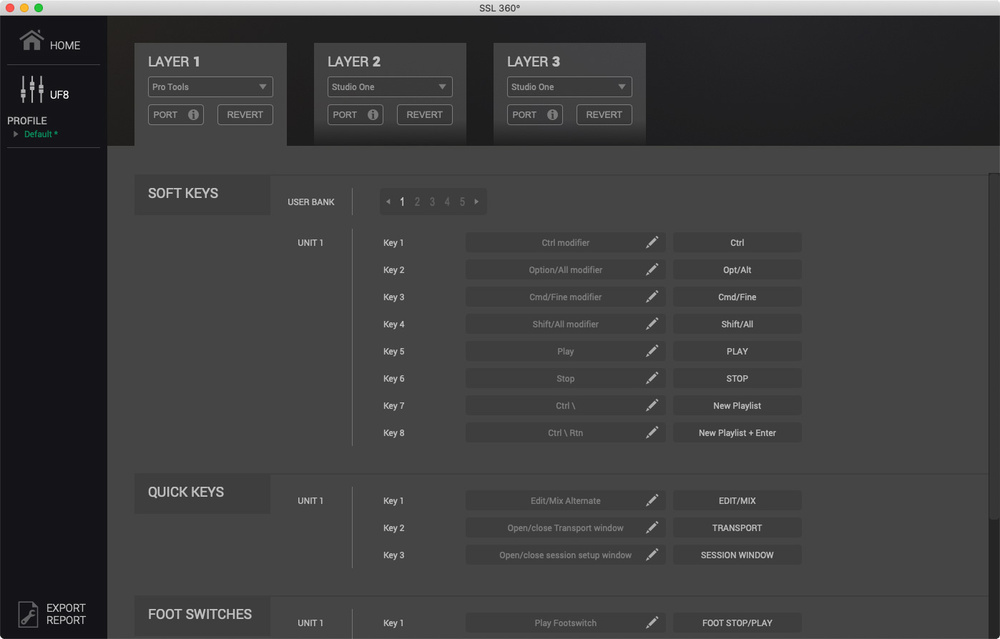Open Layer 1 Pro Tools dropdown
This screenshot has width=1000, height=639.
coord(210,87)
